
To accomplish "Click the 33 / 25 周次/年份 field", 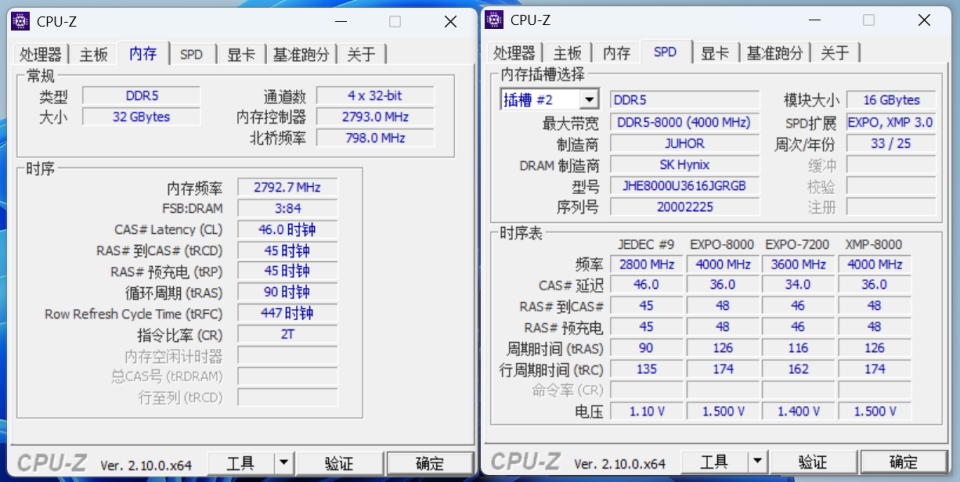I will 891,143.
